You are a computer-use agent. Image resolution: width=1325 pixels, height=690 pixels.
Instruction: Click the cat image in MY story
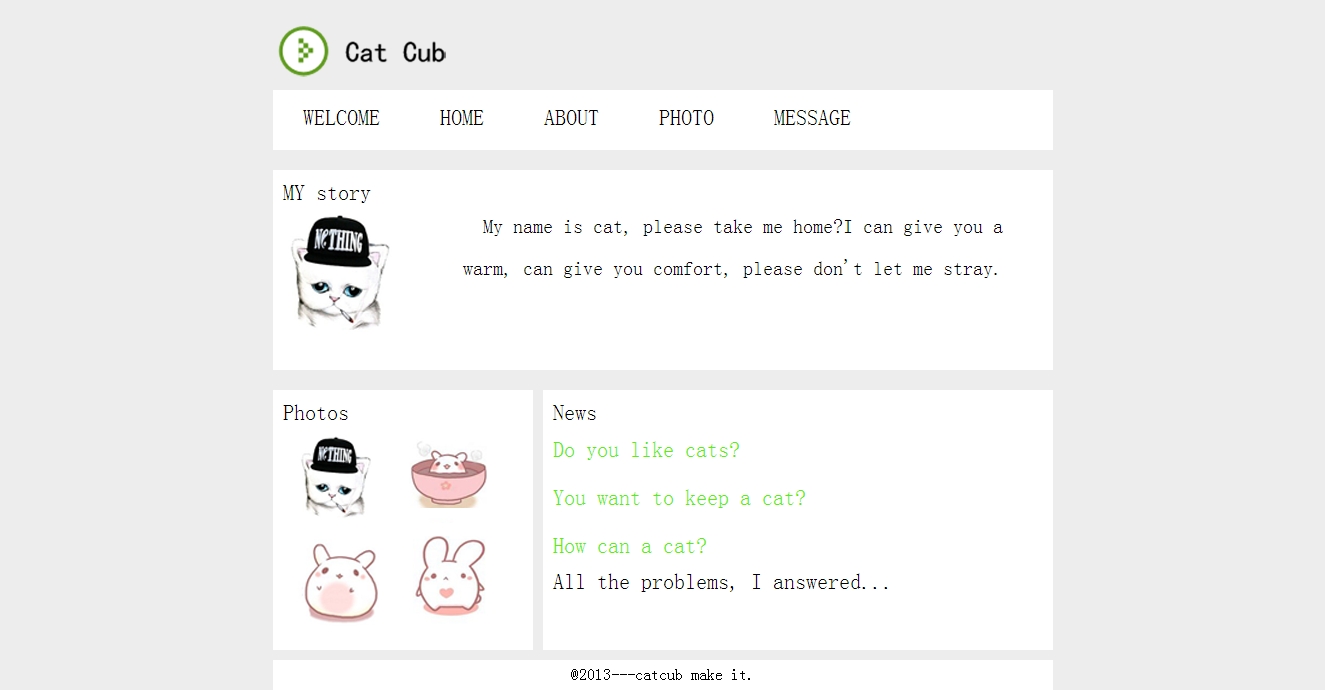[x=339, y=271]
